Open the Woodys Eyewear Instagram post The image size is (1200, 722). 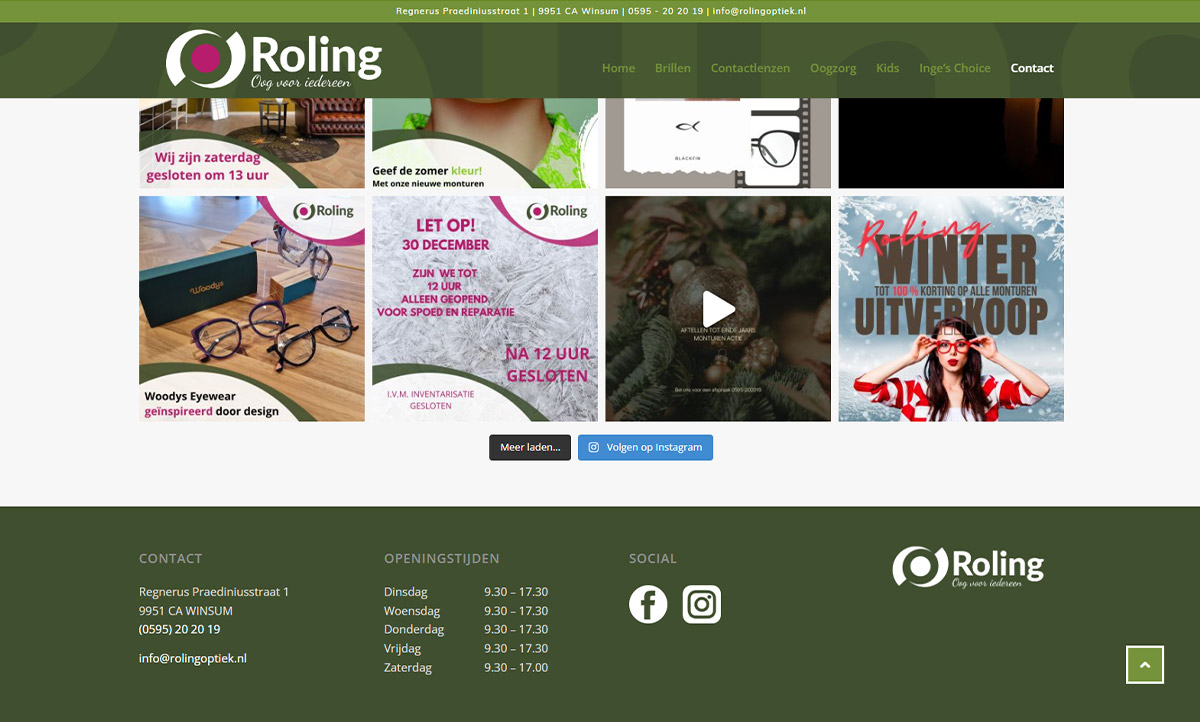pos(251,308)
